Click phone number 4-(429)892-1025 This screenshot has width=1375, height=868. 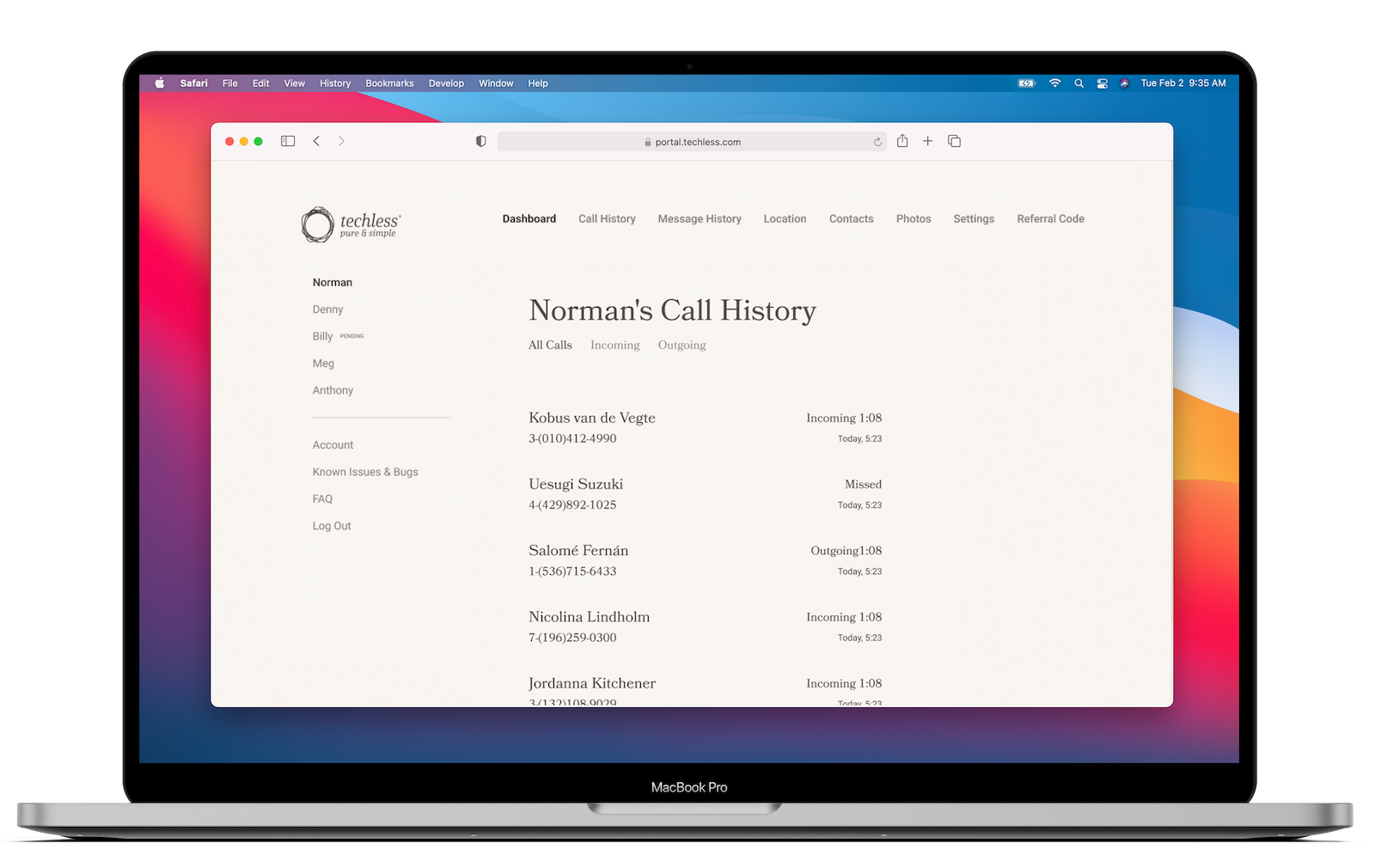[572, 504]
